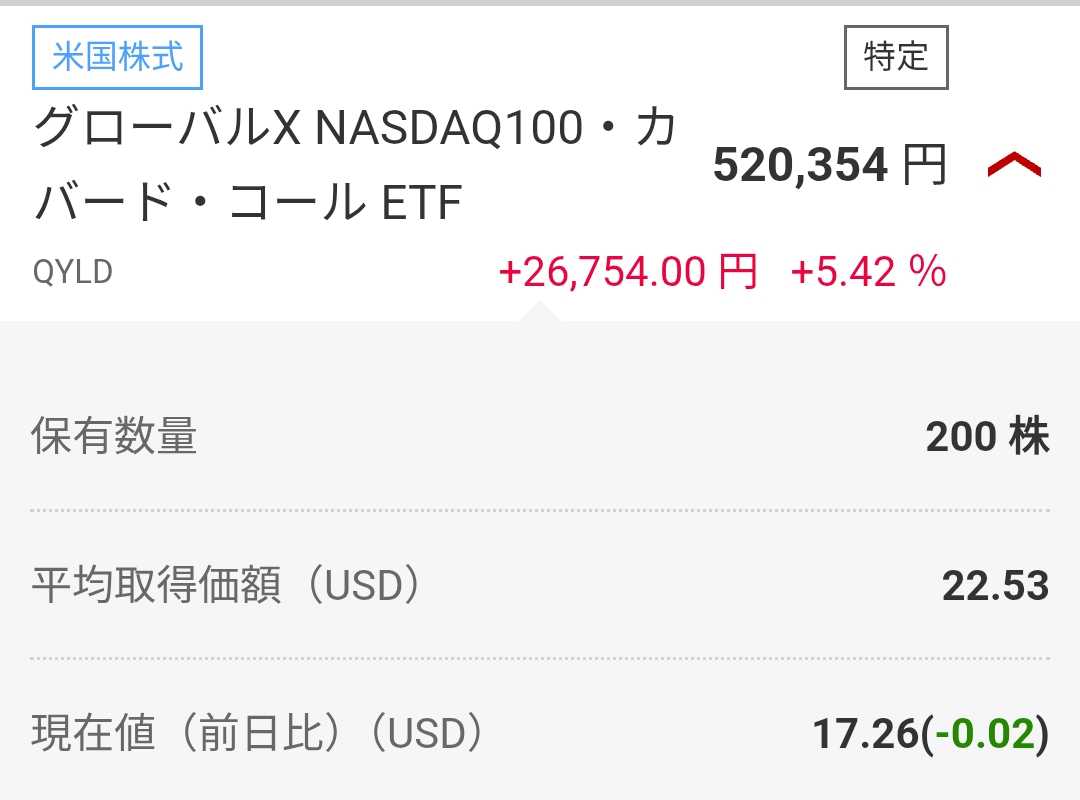Tap the 平均取得価額（USD） label
The image size is (1080, 800).
coord(226,586)
